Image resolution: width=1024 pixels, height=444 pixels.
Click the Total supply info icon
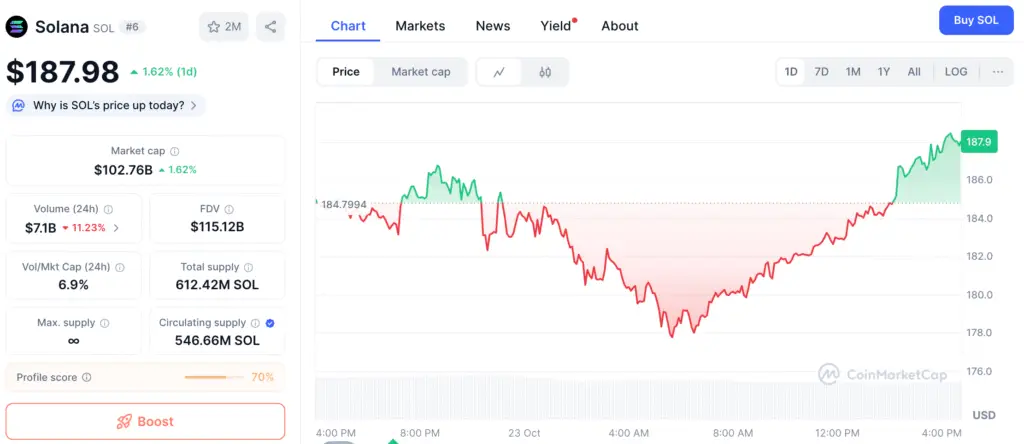coord(248,267)
